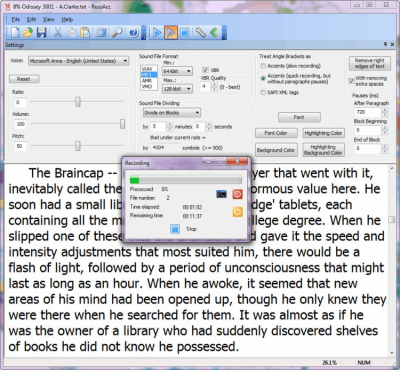Open the File menu
400x370 pixels.
[x=16, y=19]
